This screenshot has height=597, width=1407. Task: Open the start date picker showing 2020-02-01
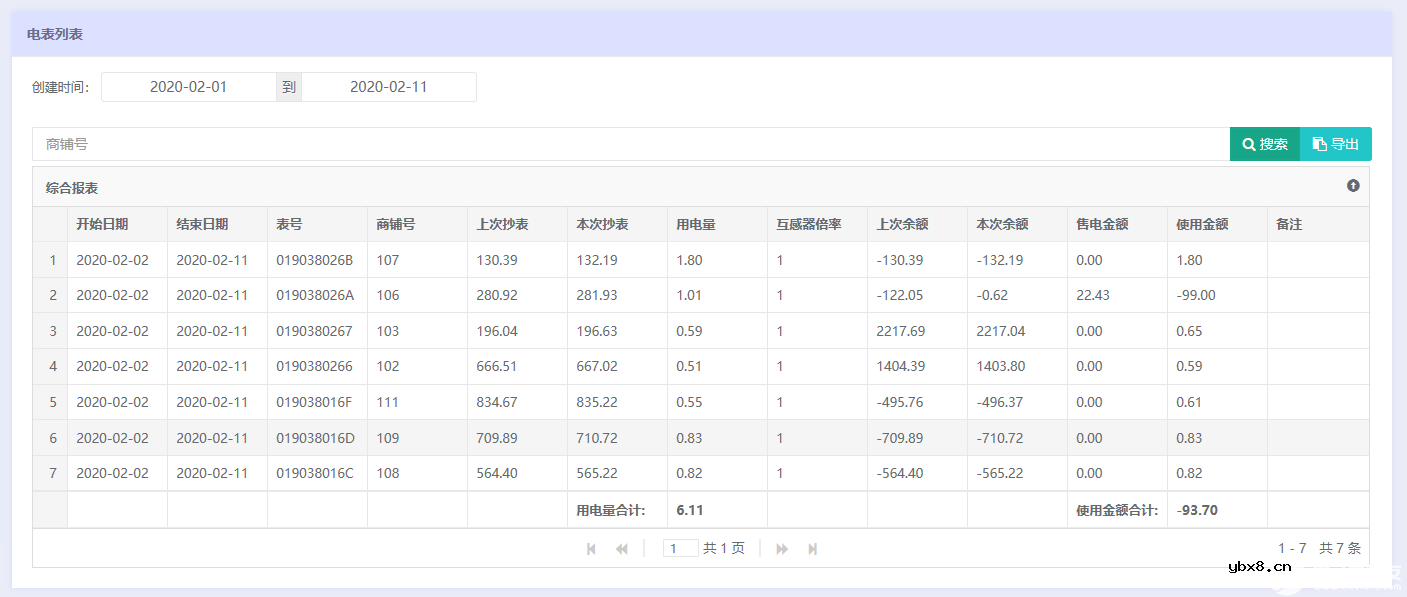[x=190, y=87]
